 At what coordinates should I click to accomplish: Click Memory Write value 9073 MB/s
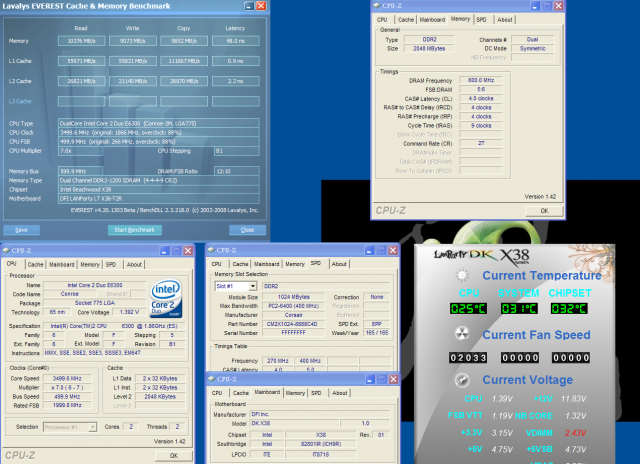click(133, 41)
